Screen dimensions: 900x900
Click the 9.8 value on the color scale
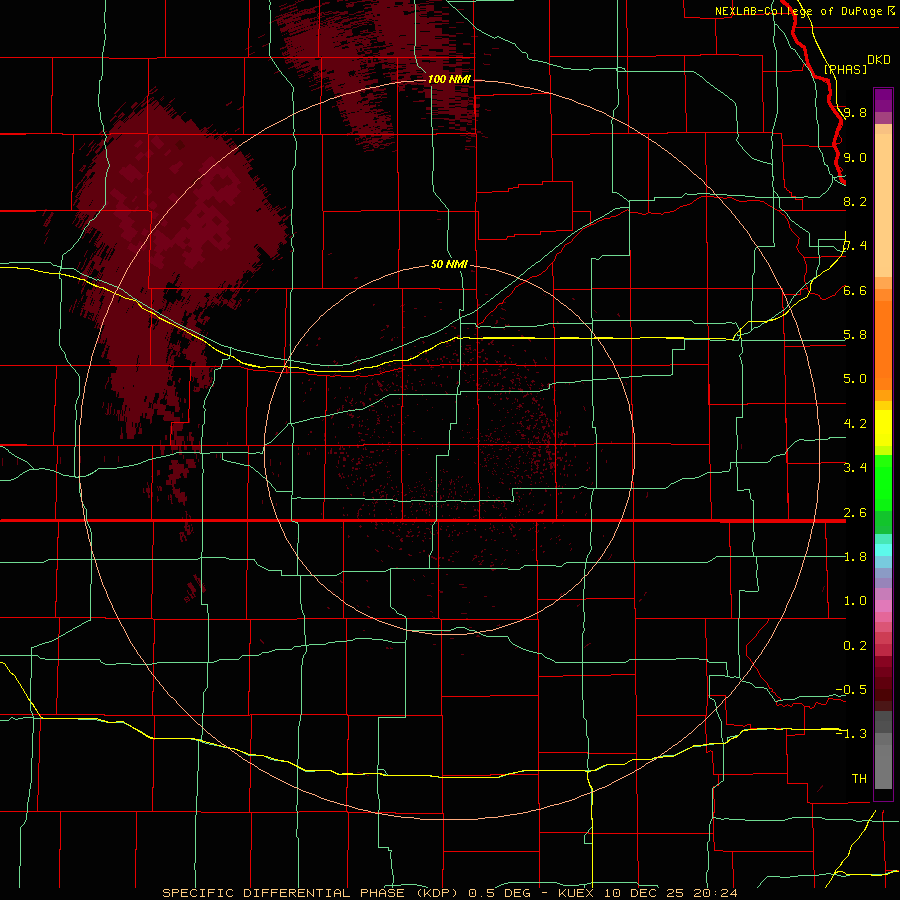(855, 112)
